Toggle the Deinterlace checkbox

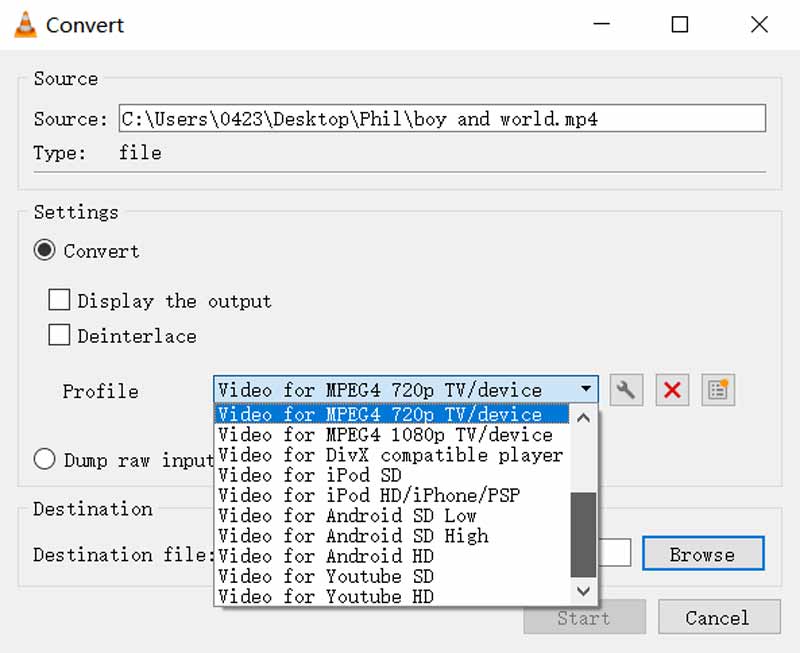coord(59,335)
